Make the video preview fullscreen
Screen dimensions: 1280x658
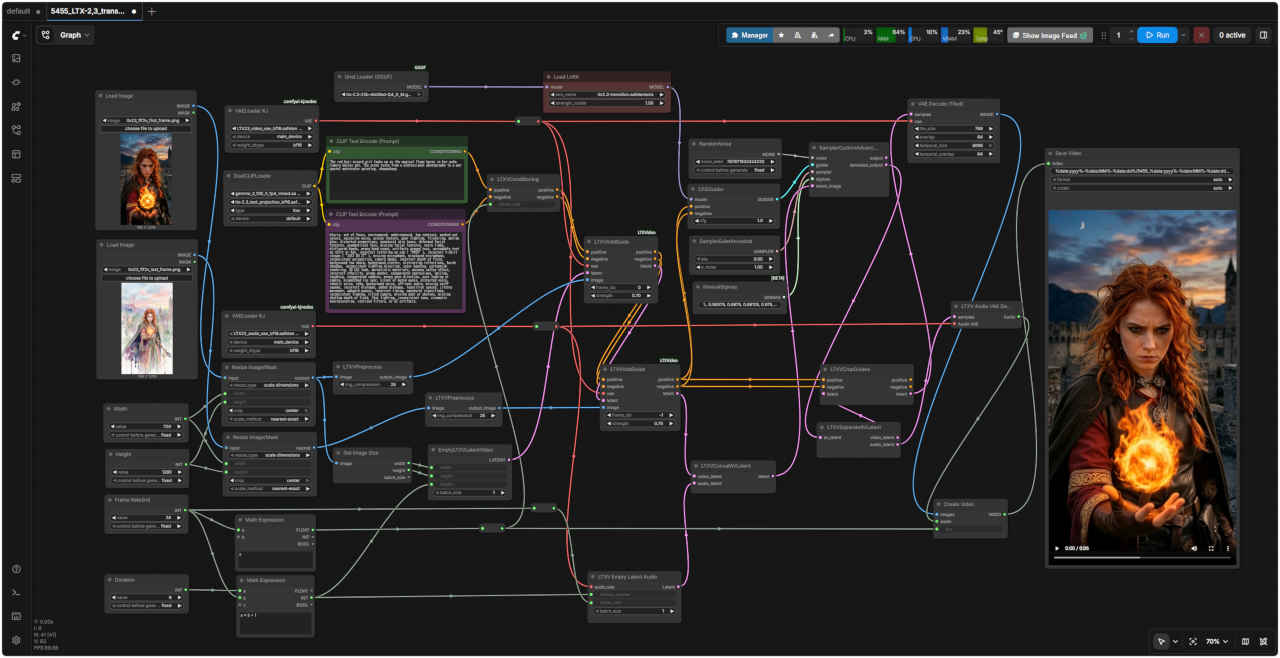(x=1211, y=548)
